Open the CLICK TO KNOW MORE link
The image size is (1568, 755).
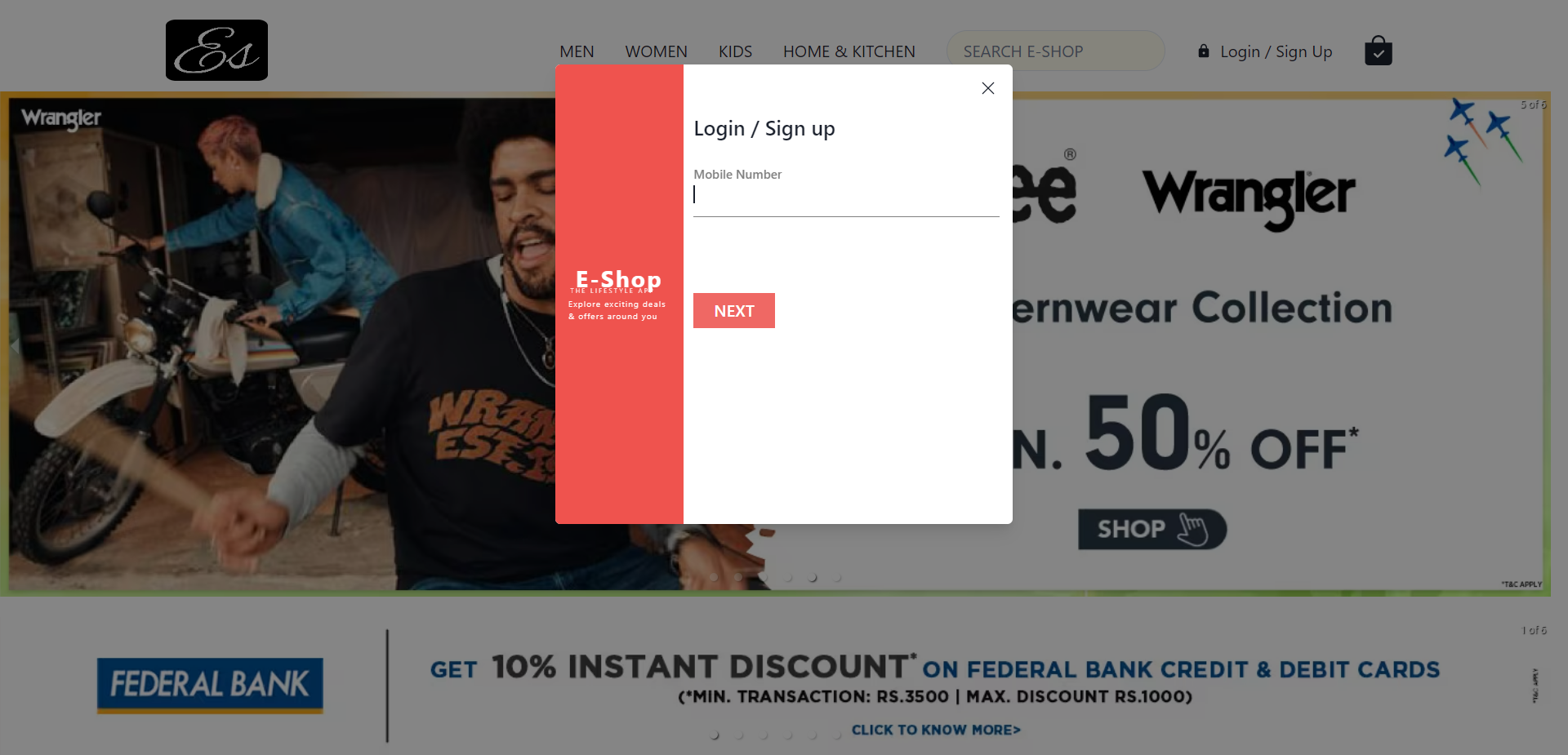click(936, 730)
